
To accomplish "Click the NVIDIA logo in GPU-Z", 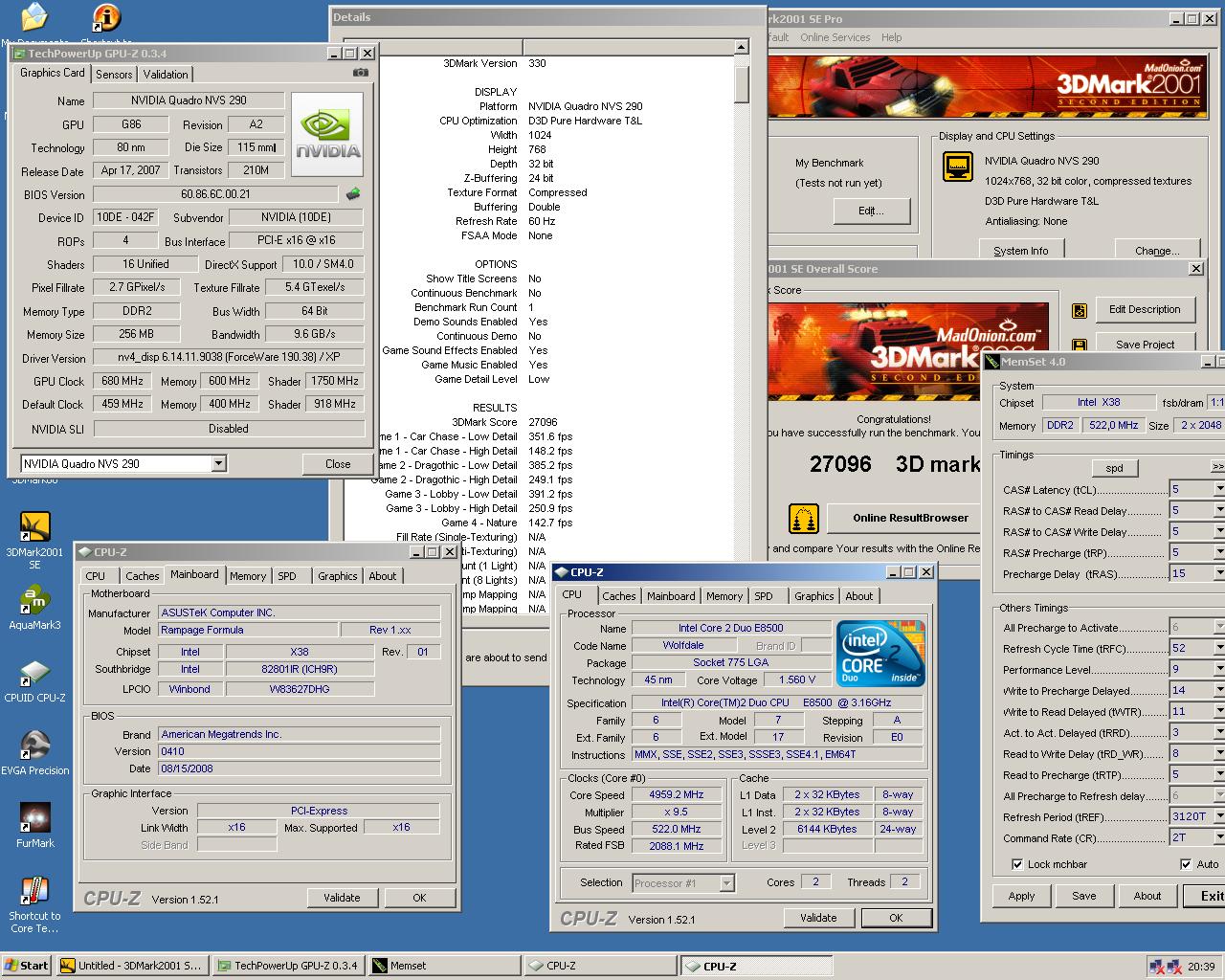I will click(x=327, y=134).
